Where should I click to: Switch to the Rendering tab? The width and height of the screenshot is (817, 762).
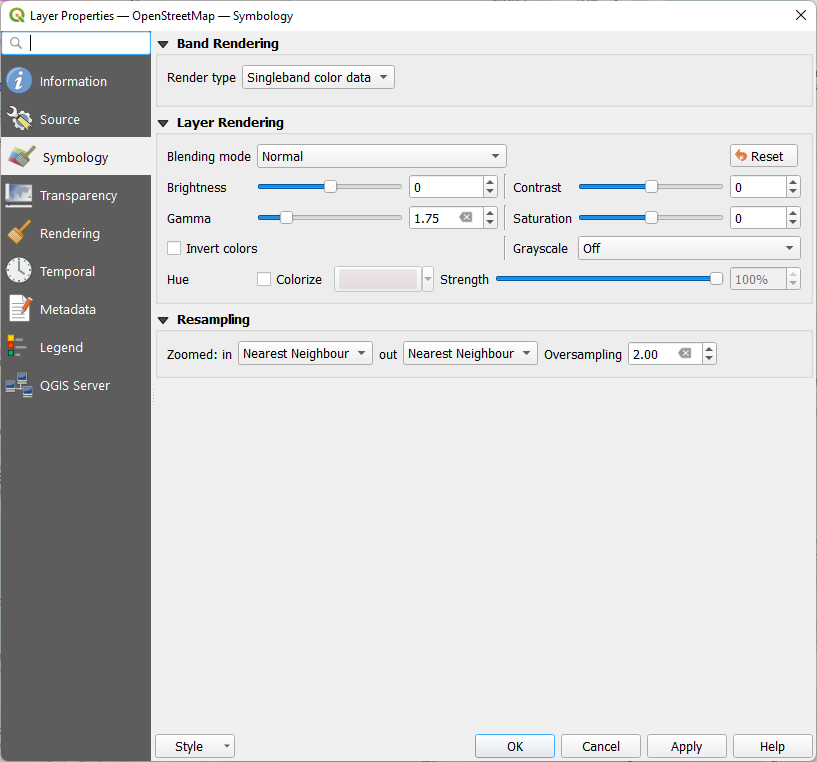point(76,233)
